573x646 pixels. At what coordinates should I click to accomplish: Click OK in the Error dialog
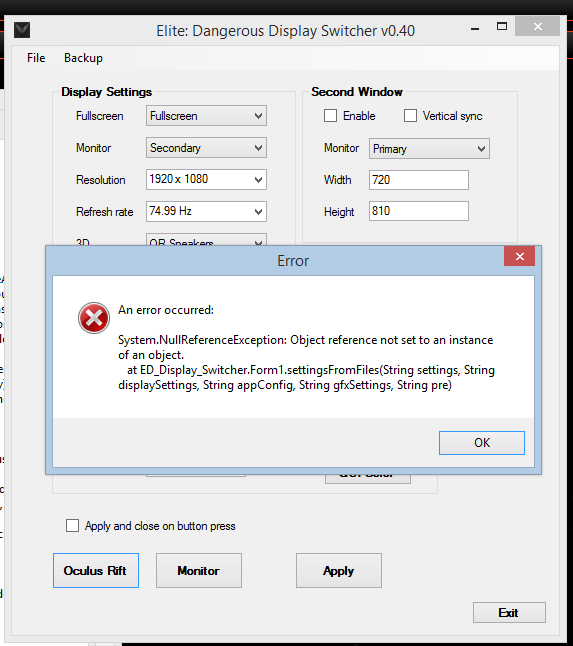[x=482, y=443]
